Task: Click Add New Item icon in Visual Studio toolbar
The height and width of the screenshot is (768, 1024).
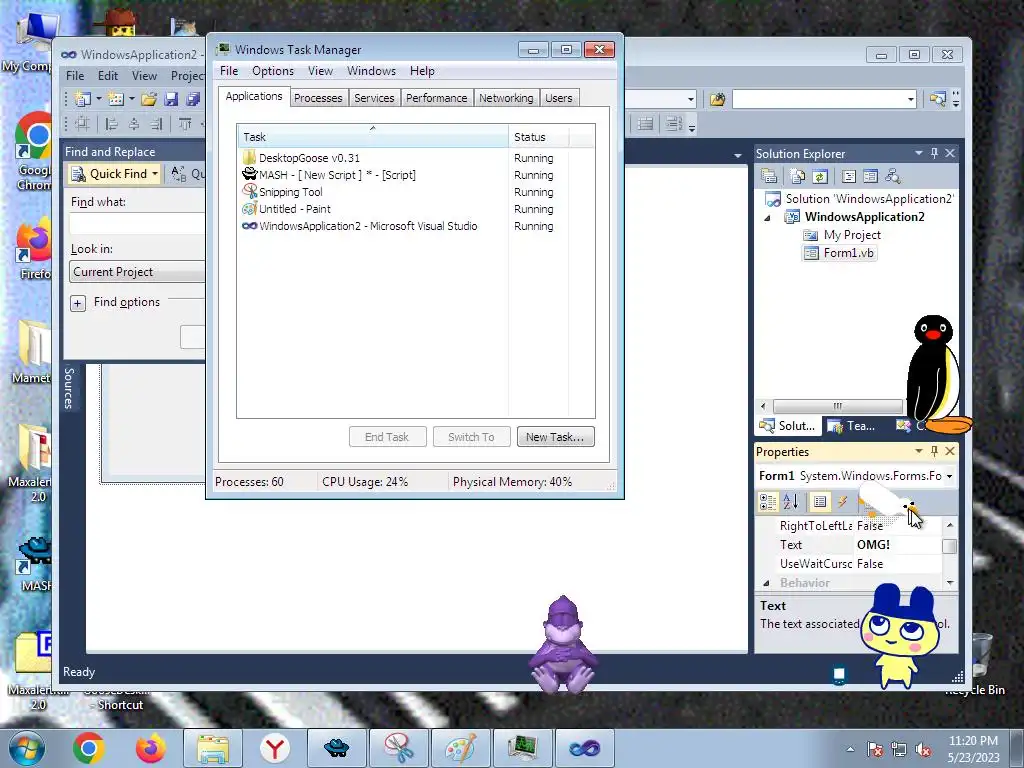Action: [116, 99]
